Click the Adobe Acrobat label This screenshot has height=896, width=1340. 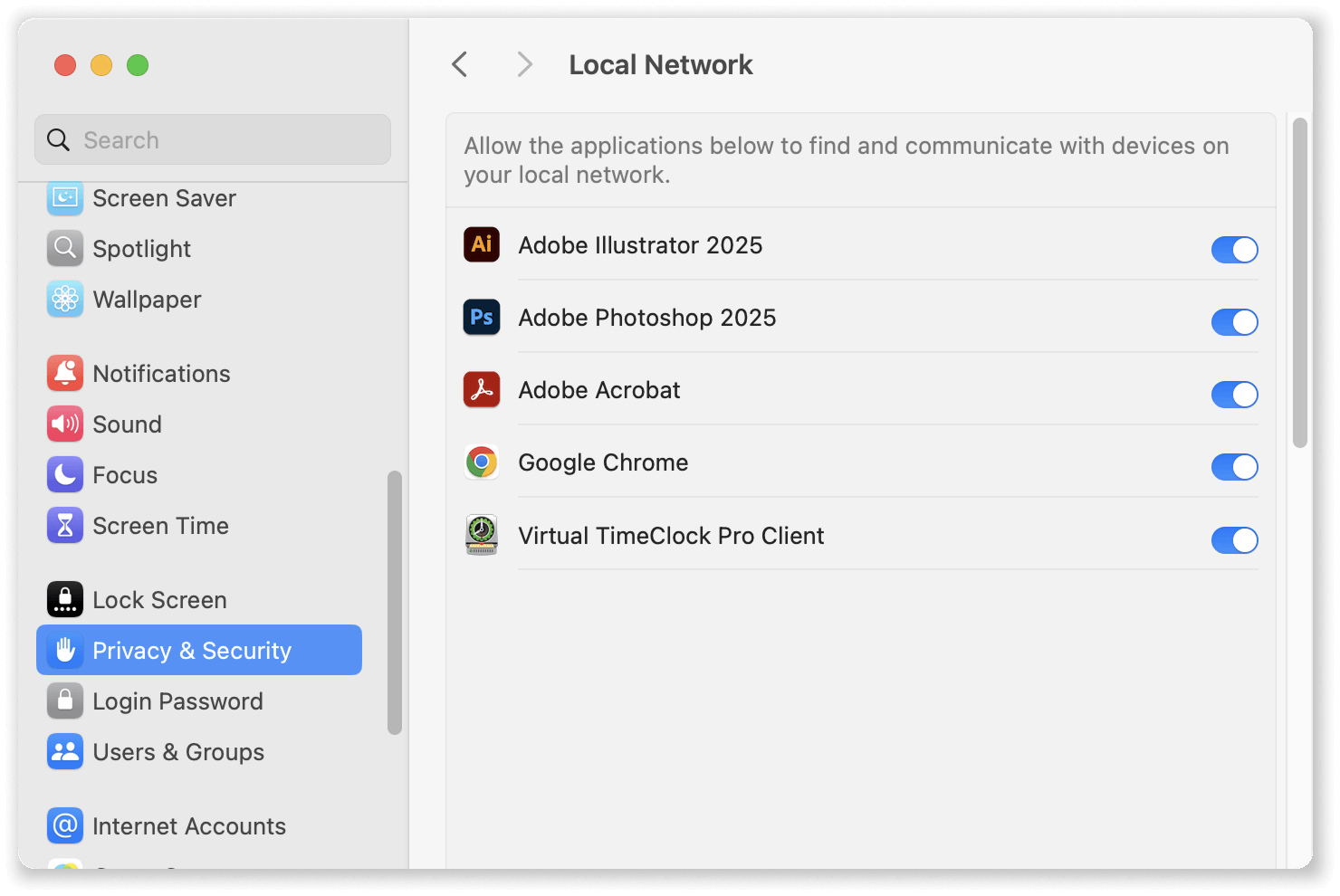(599, 389)
